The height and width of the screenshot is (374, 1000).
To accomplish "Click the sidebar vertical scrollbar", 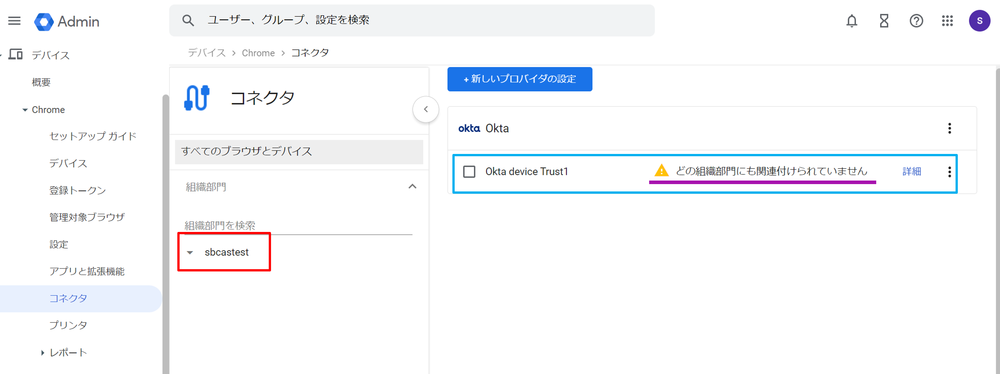I will click(x=166, y=233).
